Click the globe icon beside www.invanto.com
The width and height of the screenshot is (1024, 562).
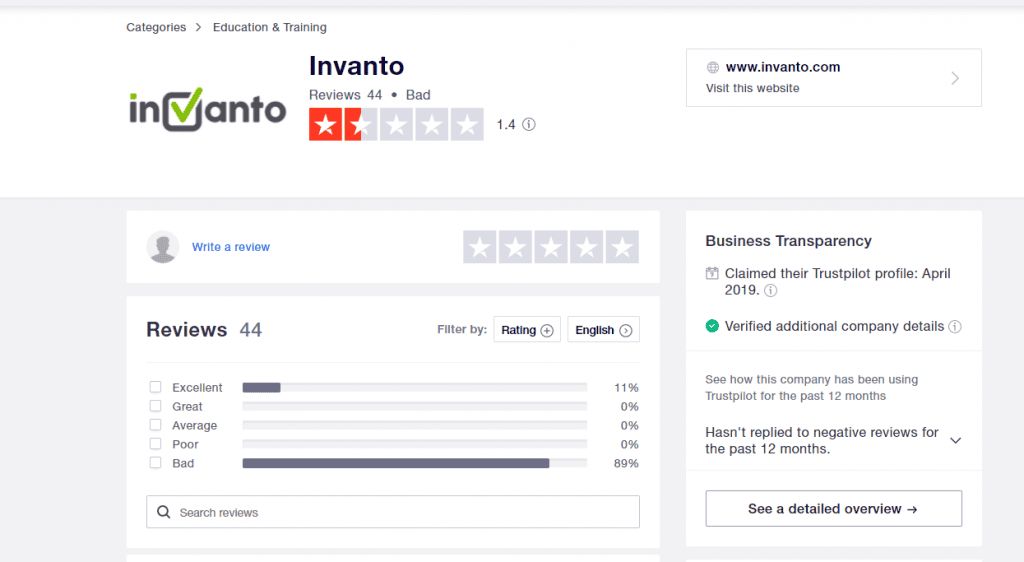coord(712,67)
